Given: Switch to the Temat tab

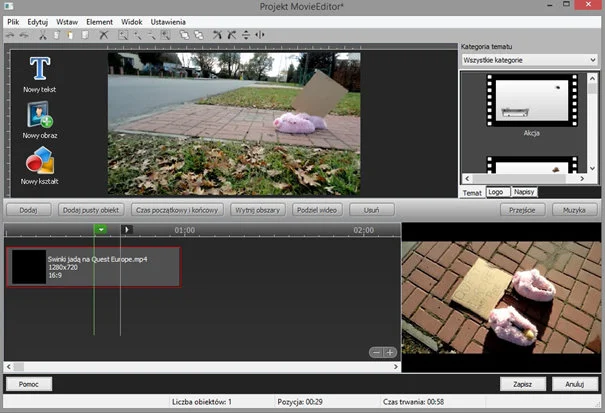Looking at the screenshot, I should (x=472, y=193).
